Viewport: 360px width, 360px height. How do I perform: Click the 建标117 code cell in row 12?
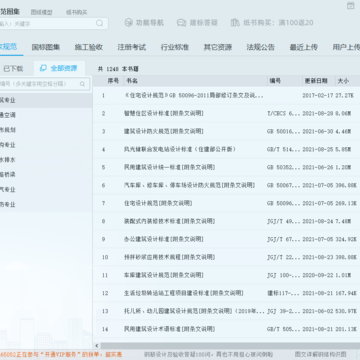click(284, 293)
